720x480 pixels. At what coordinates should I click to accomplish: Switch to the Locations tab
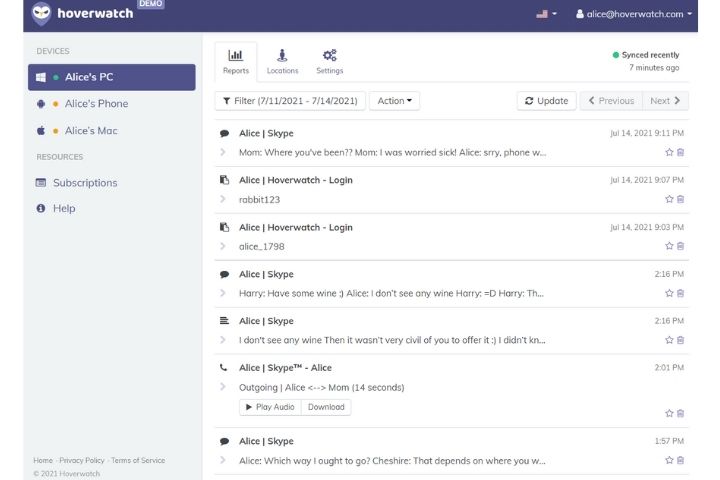282,62
